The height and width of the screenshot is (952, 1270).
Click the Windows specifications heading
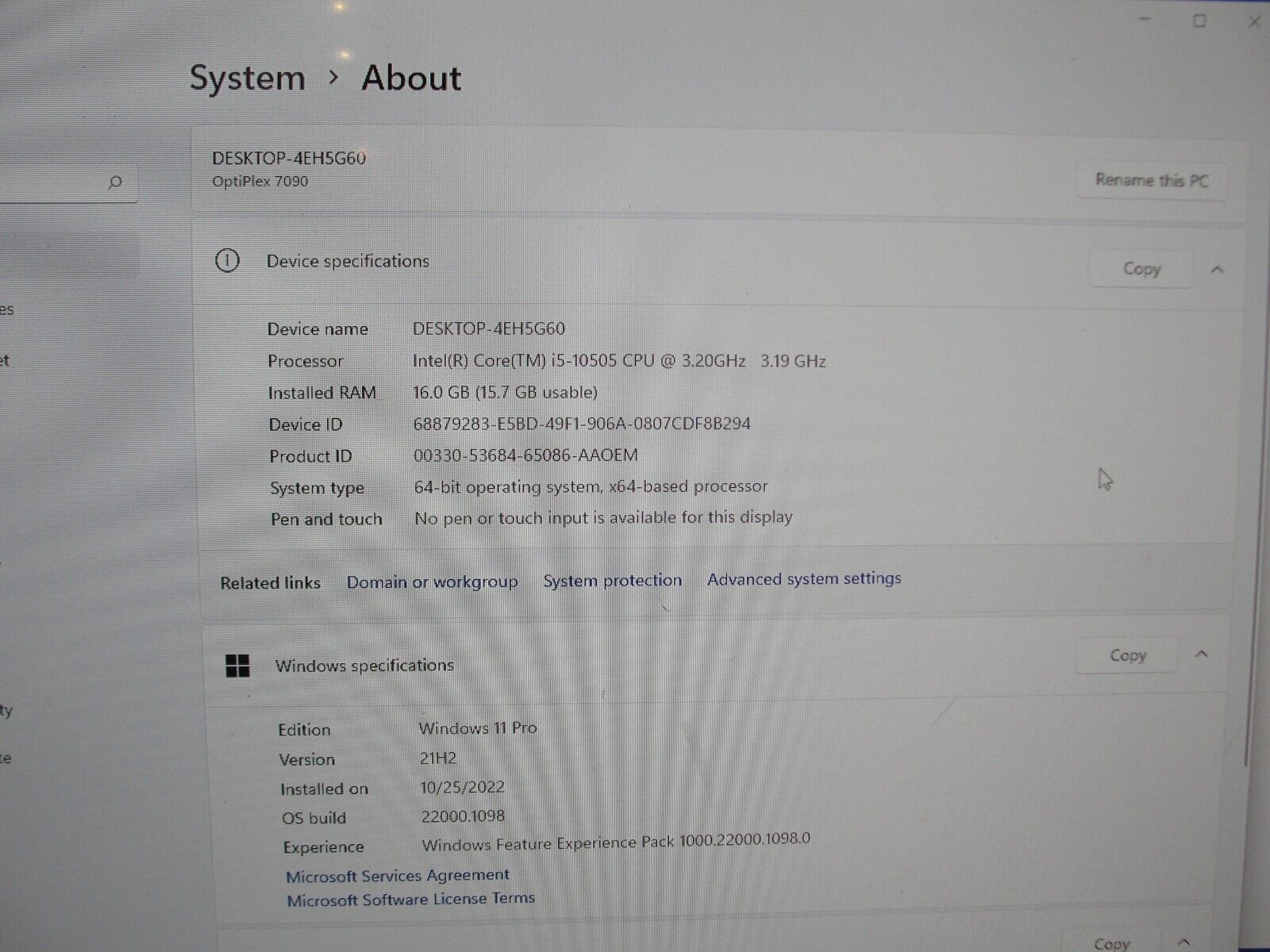[x=364, y=666]
